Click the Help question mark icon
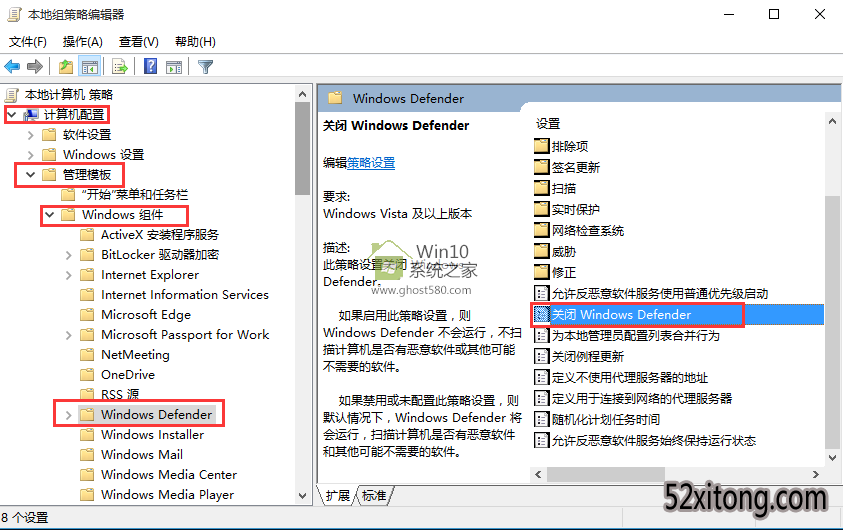The width and height of the screenshot is (843, 530). tap(151, 66)
